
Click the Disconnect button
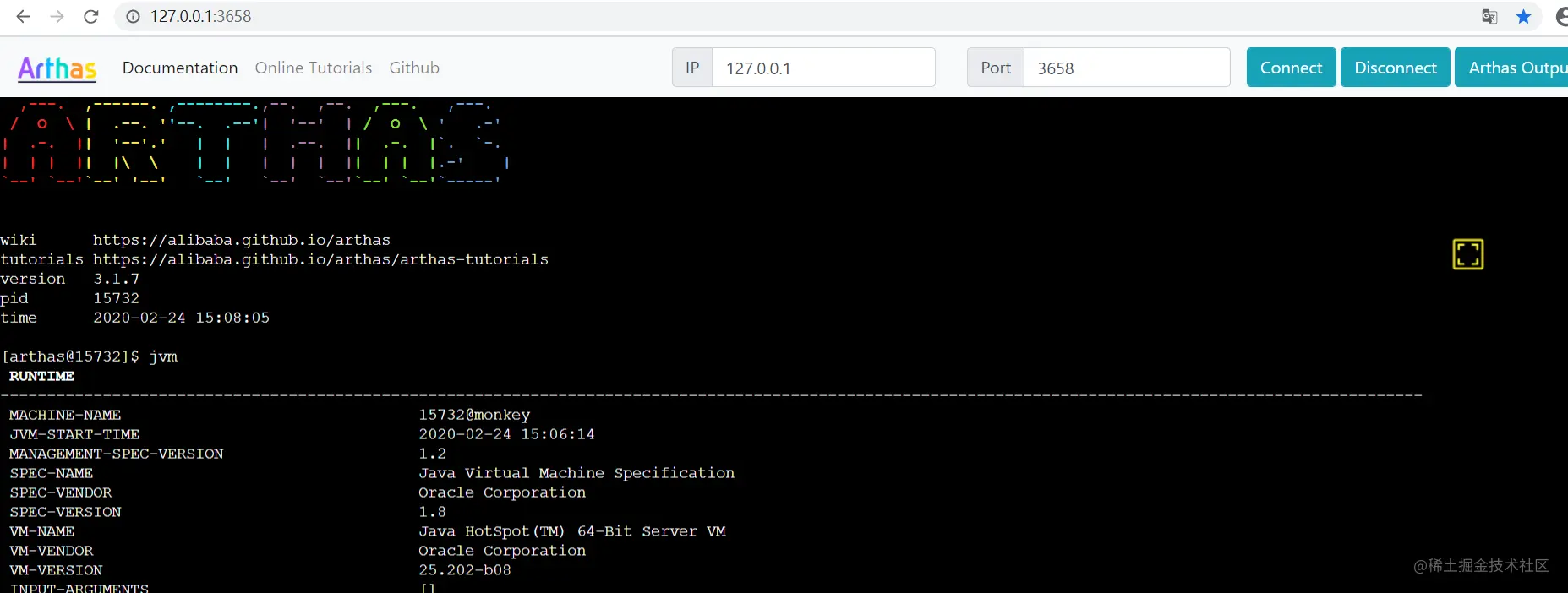[1396, 68]
